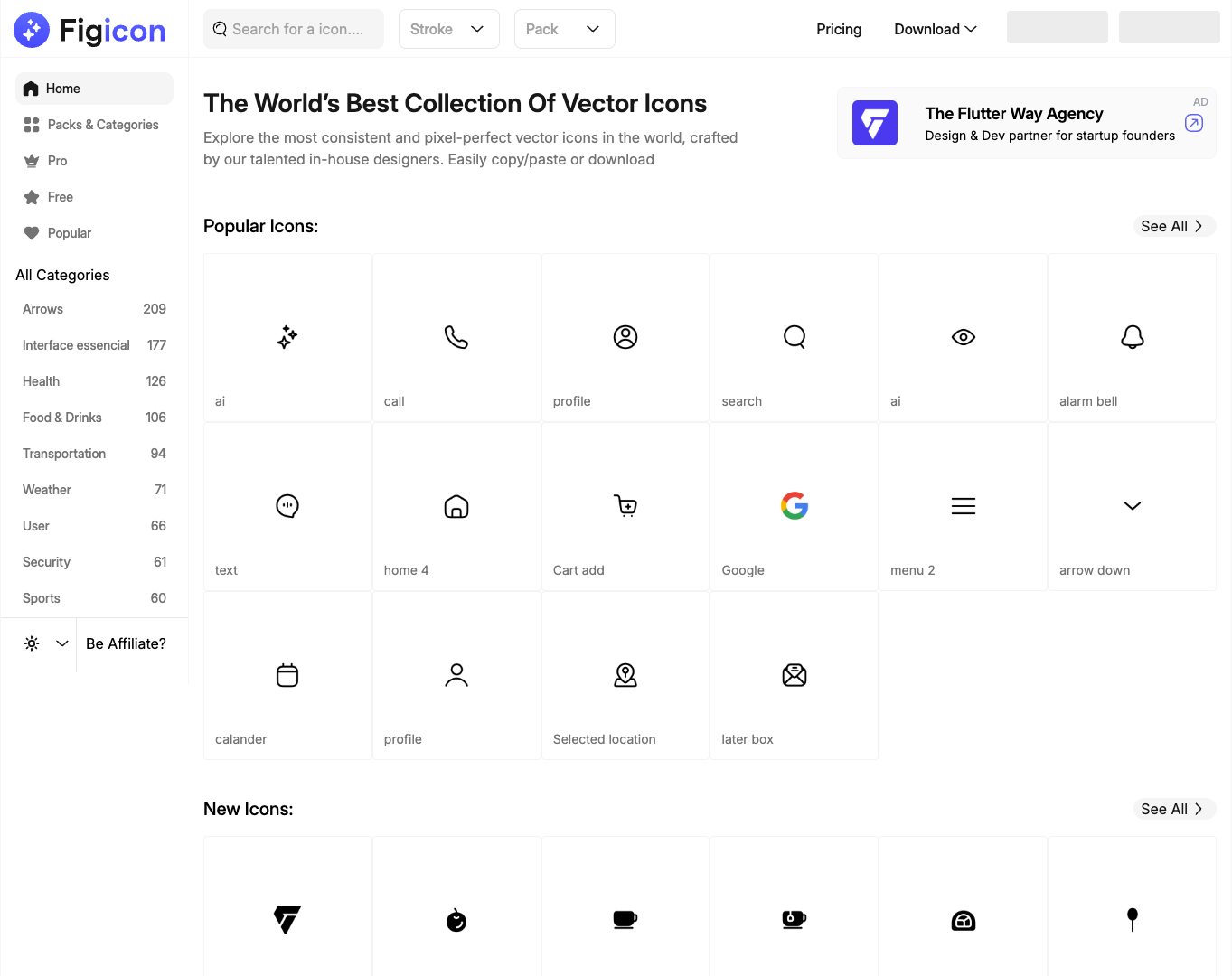Click the arrow down chevron icon
Image resolution: width=1232 pixels, height=976 pixels.
pyautogui.click(x=1132, y=506)
